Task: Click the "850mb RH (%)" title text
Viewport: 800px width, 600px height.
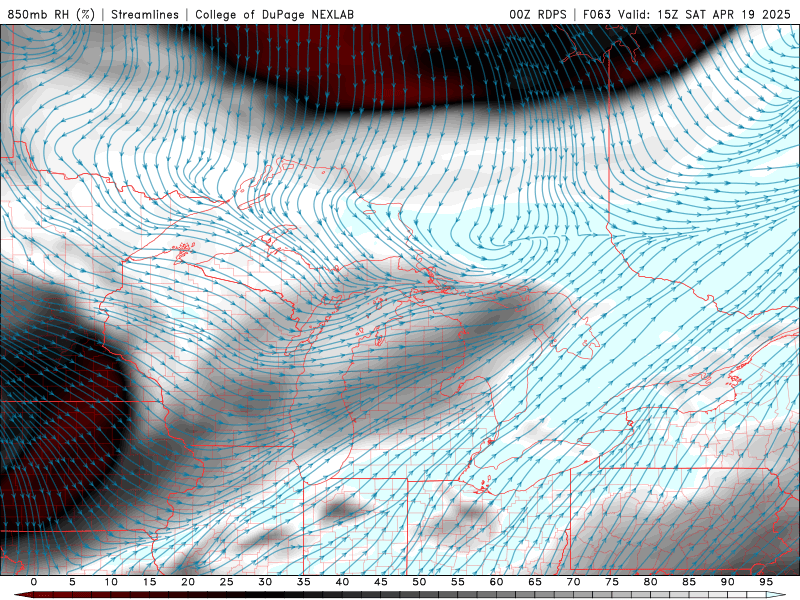Action: coord(51,15)
